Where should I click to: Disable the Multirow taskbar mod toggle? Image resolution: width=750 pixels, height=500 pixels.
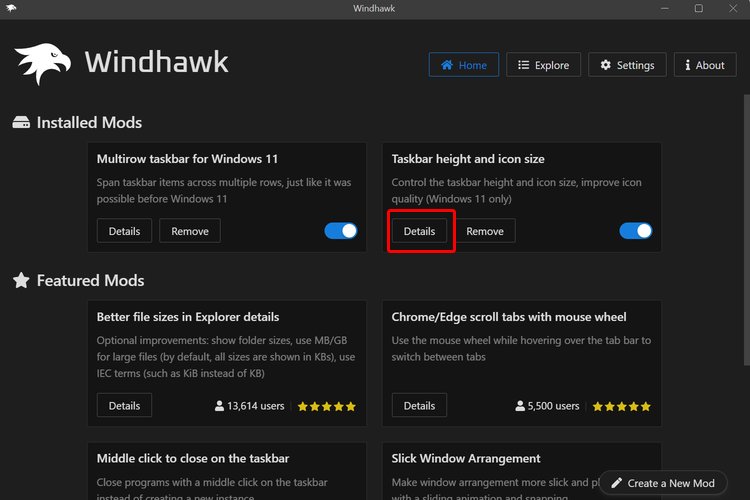pyautogui.click(x=341, y=231)
